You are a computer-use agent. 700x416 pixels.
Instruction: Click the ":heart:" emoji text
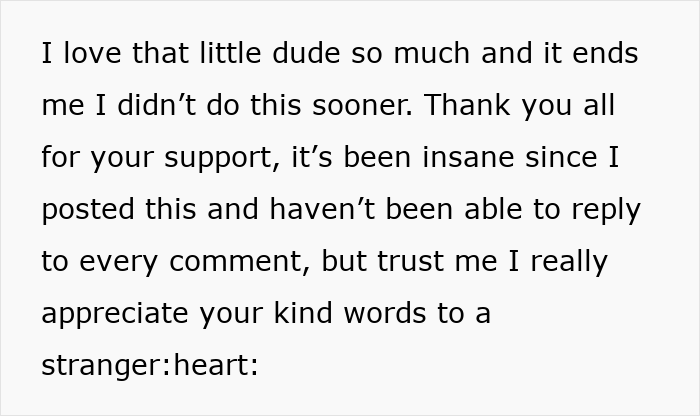(212, 365)
